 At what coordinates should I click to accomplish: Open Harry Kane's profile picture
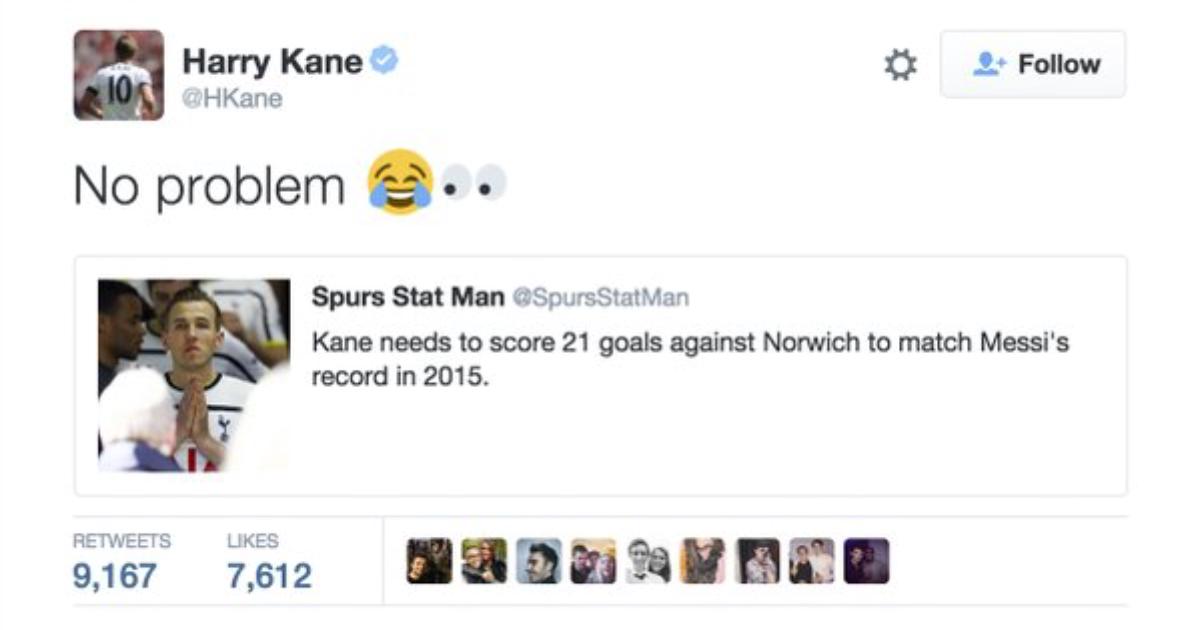118,75
